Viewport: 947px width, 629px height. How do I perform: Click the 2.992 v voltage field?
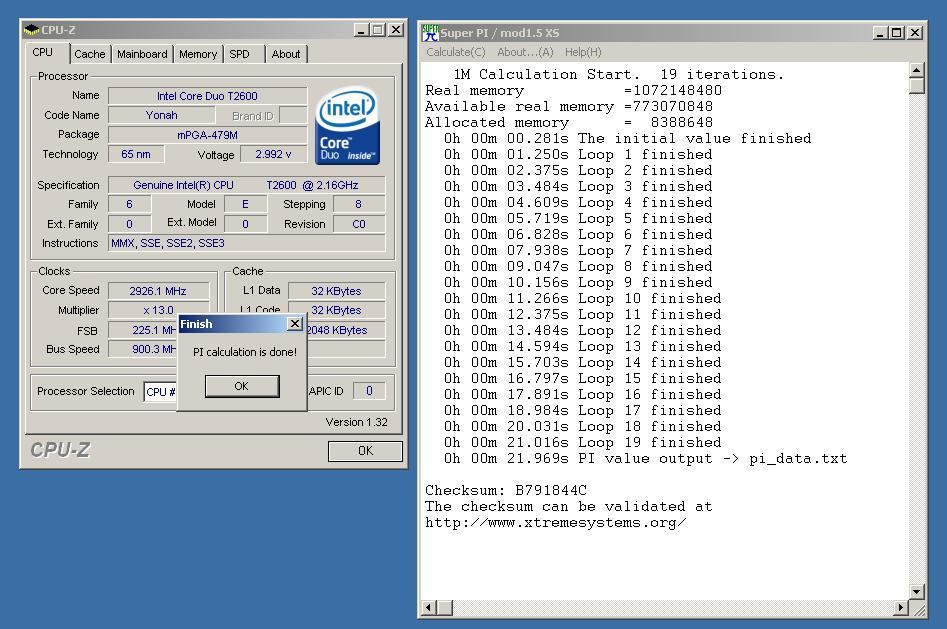click(x=273, y=154)
